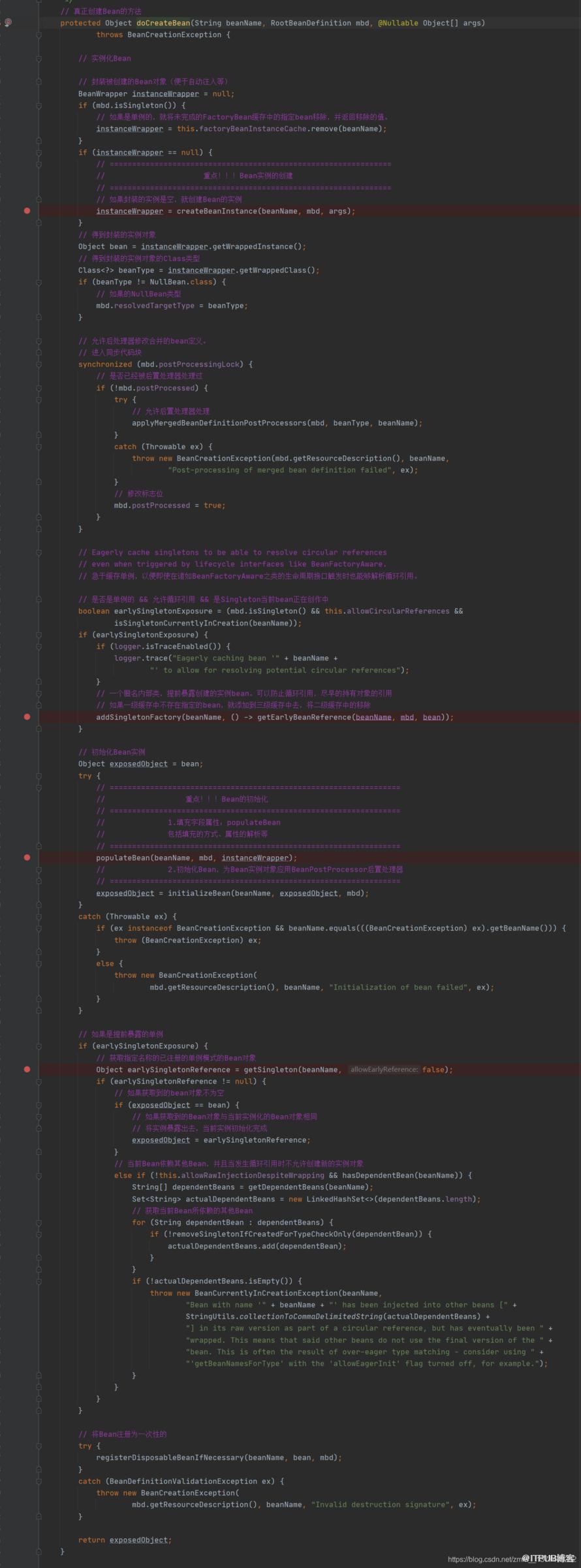Click applyMergedBeanDefinitionPostProcessors call
Image resolution: width=581 pixels, height=1568 pixels.
219,423
